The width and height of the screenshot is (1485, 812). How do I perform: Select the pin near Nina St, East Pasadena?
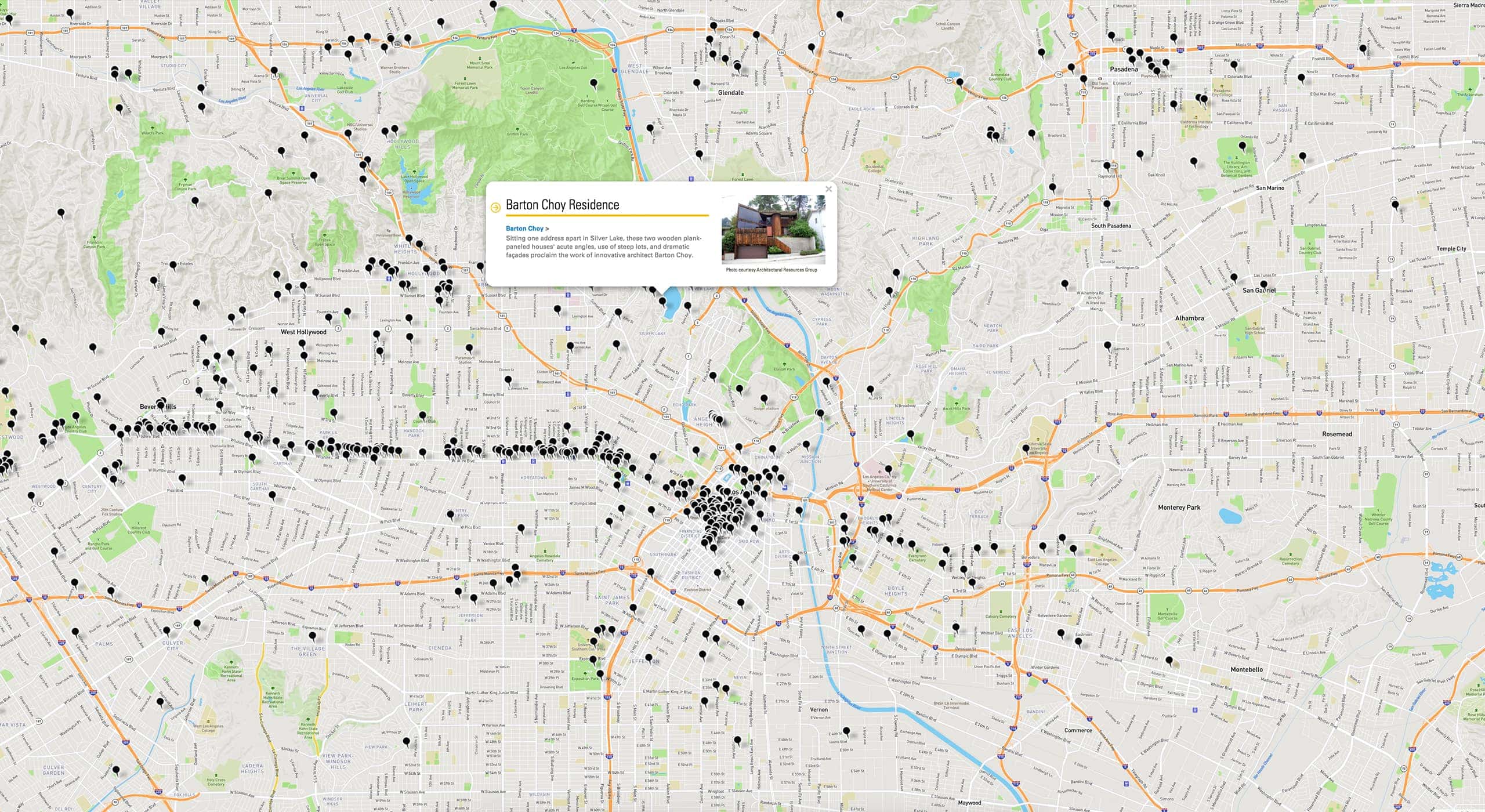tap(1301, 78)
